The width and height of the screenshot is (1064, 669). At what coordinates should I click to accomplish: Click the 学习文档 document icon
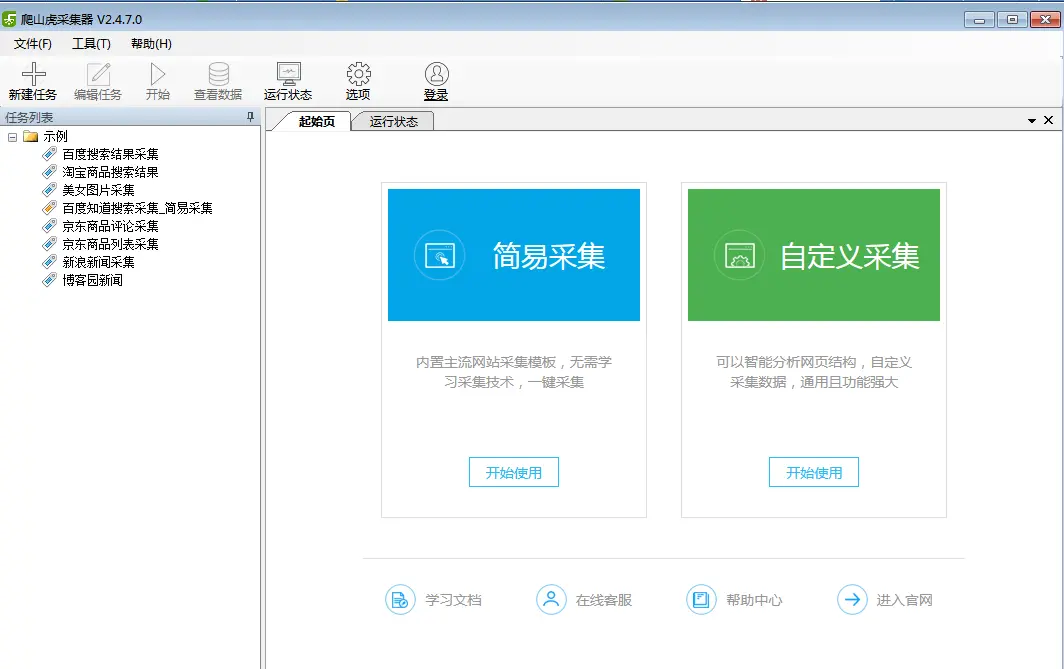tap(400, 600)
